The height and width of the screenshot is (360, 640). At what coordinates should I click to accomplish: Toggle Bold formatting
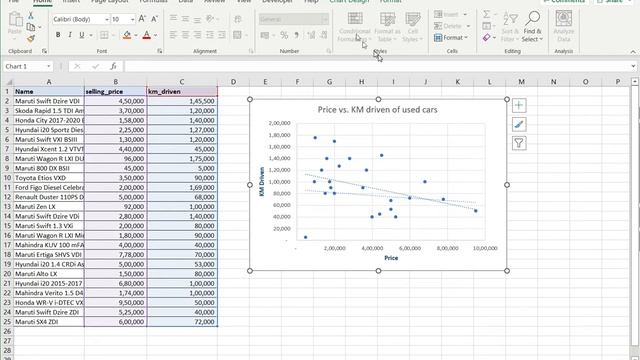point(58,35)
